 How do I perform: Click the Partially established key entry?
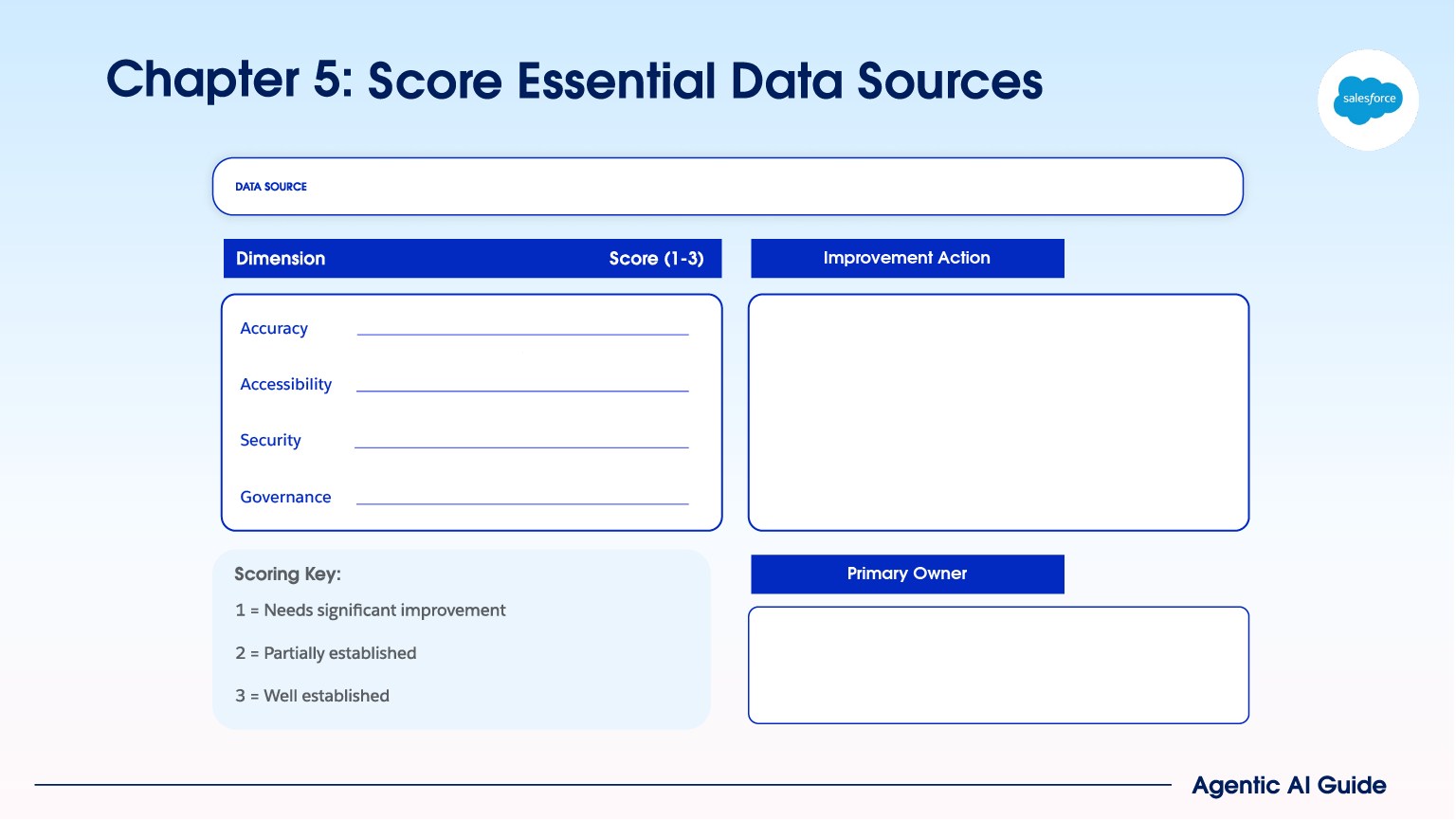[x=326, y=653]
